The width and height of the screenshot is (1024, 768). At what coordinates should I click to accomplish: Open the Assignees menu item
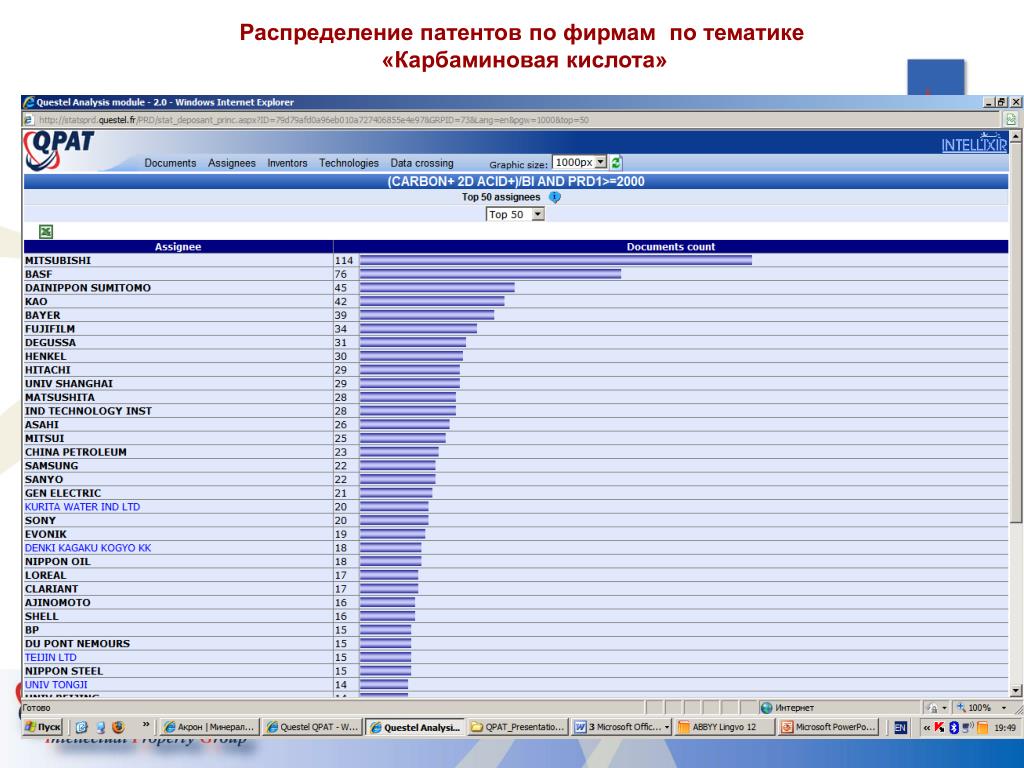(x=232, y=163)
